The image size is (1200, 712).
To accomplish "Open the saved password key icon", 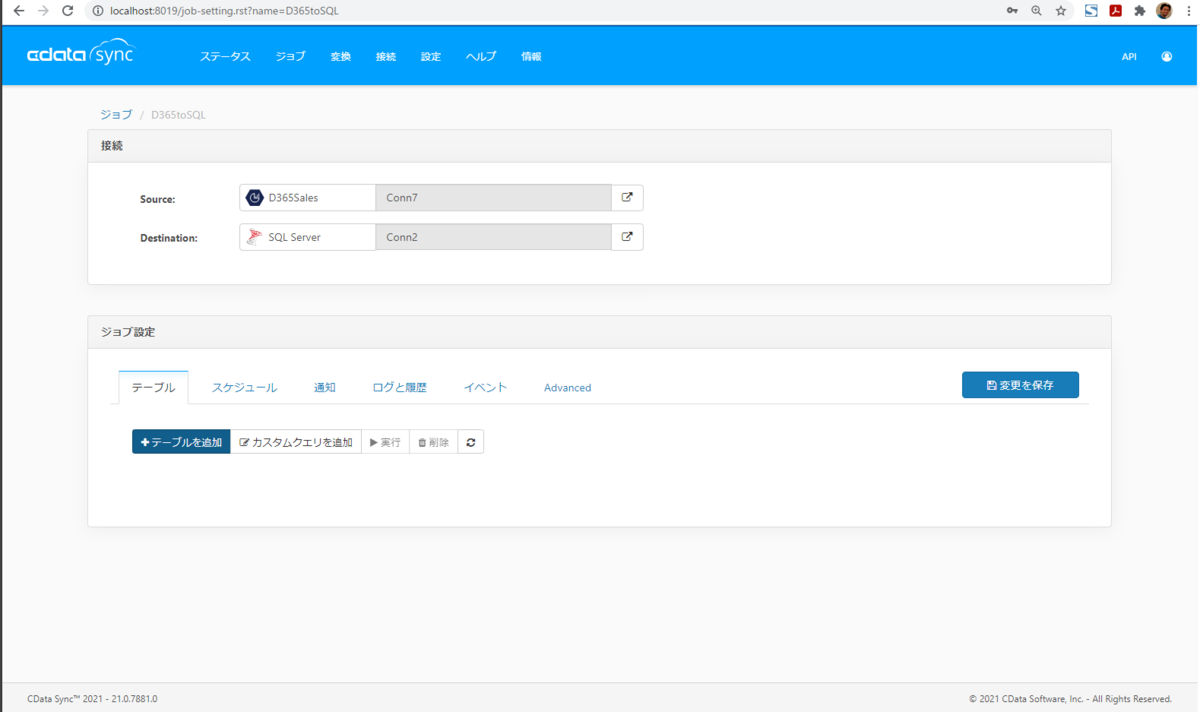I will tap(1012, 11).
